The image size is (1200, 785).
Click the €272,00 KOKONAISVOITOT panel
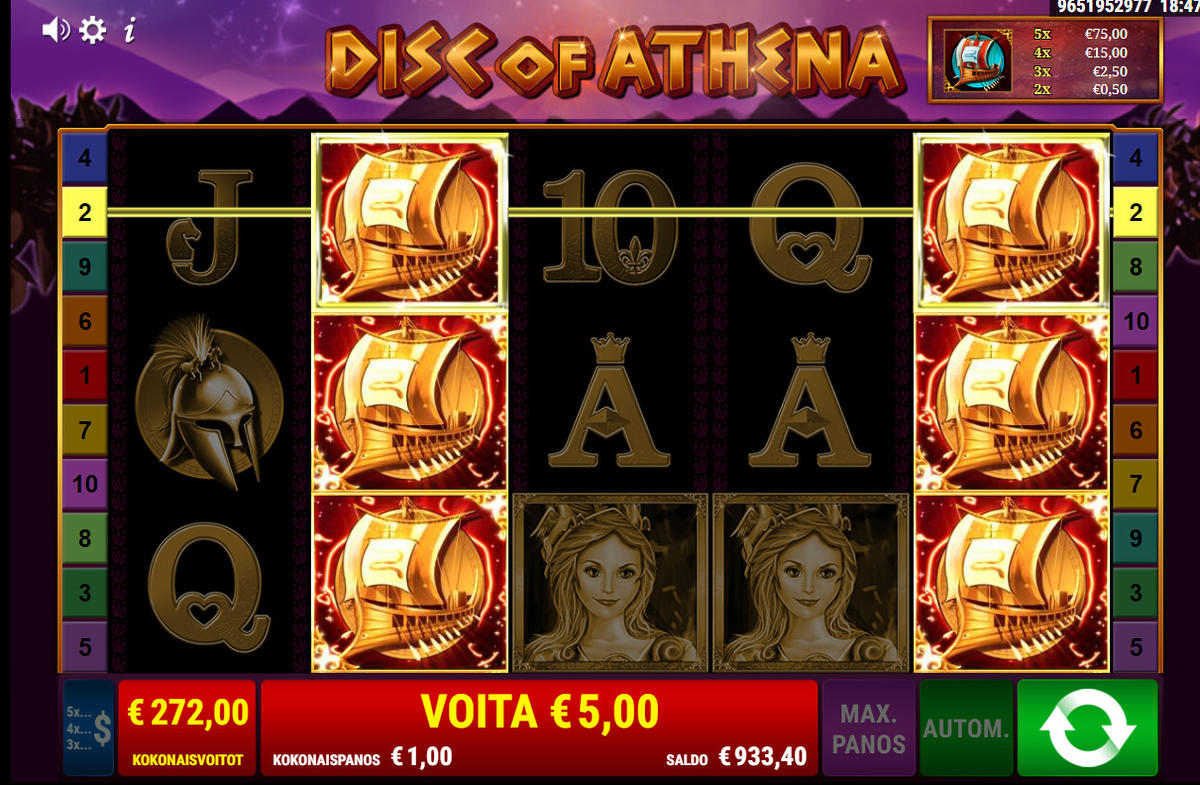(187, 728)
